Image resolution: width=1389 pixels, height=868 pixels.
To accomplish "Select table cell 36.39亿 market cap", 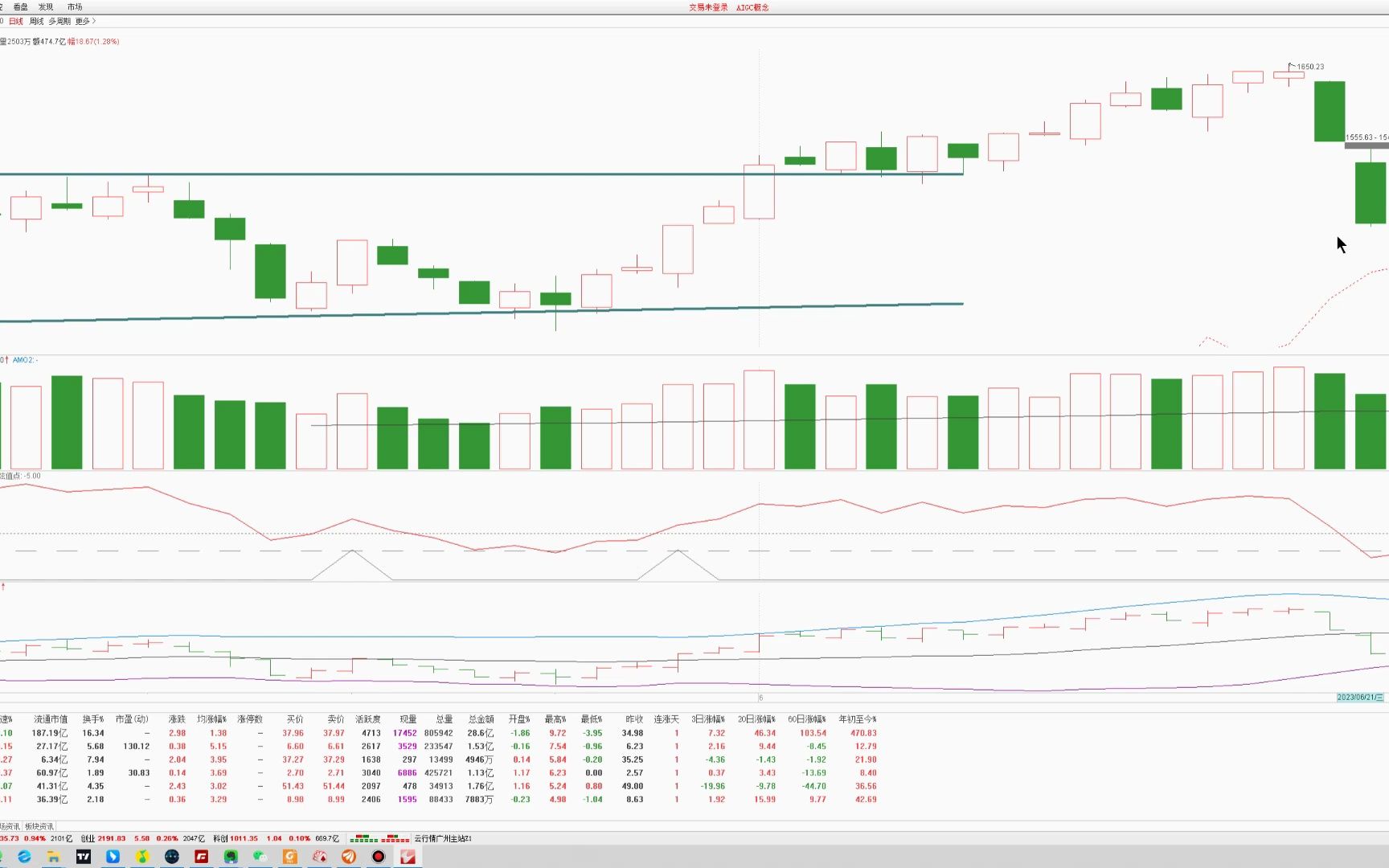I will (52, 800).
